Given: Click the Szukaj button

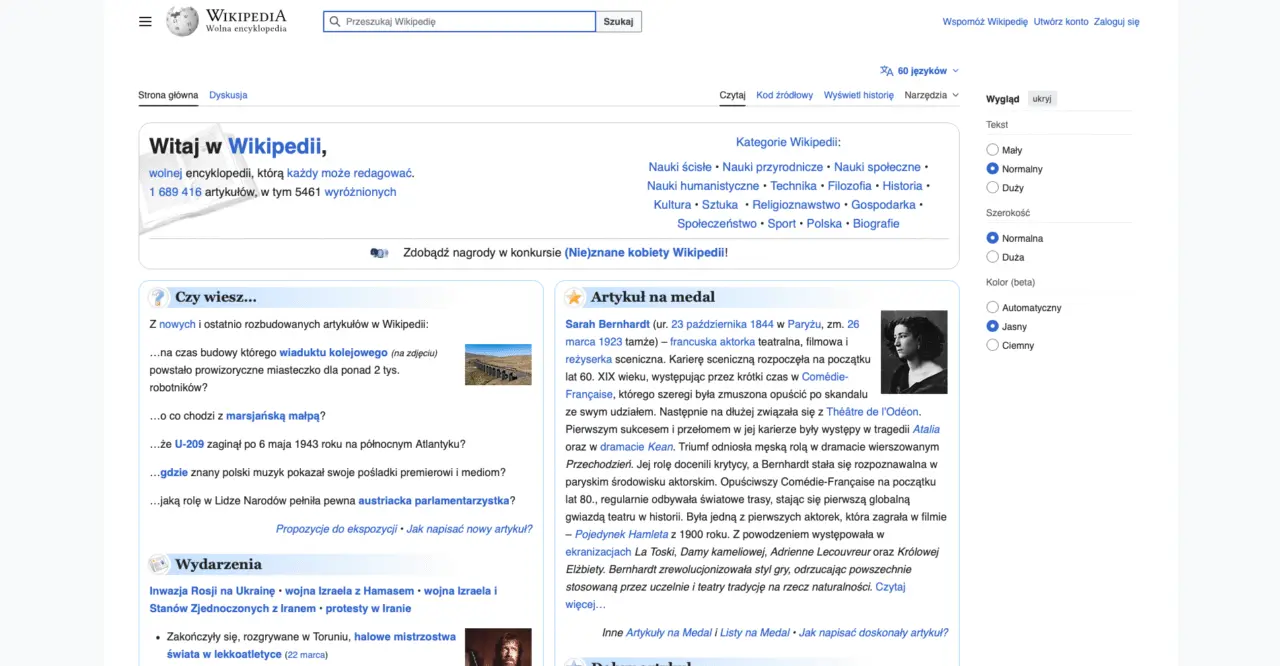Looking at the screenshot, I should [x=619, y=20].
